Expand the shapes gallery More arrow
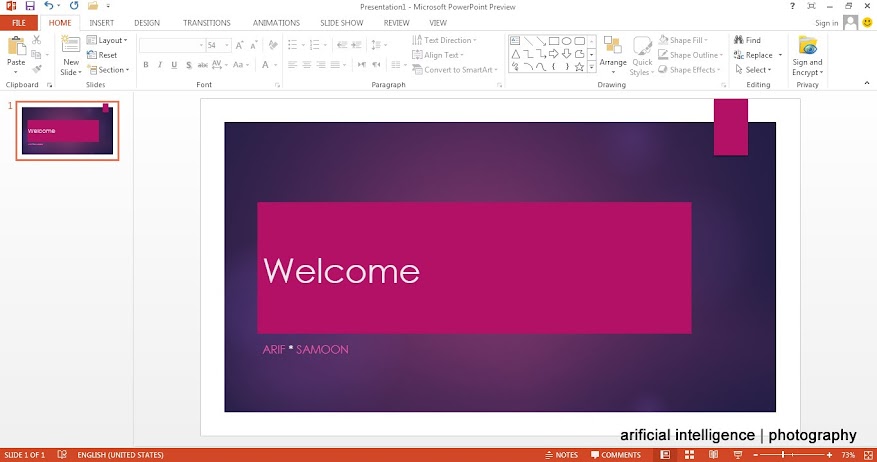The image size is (877, 462). (x=592, y=67)
